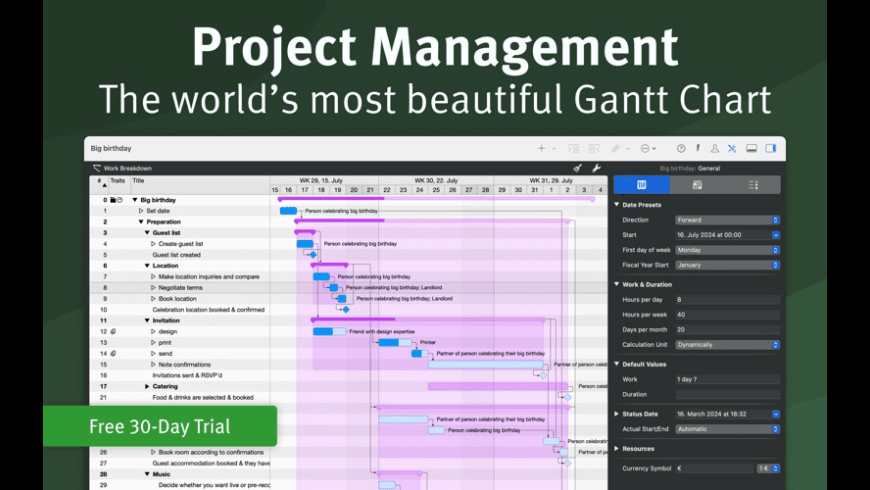Open the Fiscal Year Start dropdown

[727, 265]
